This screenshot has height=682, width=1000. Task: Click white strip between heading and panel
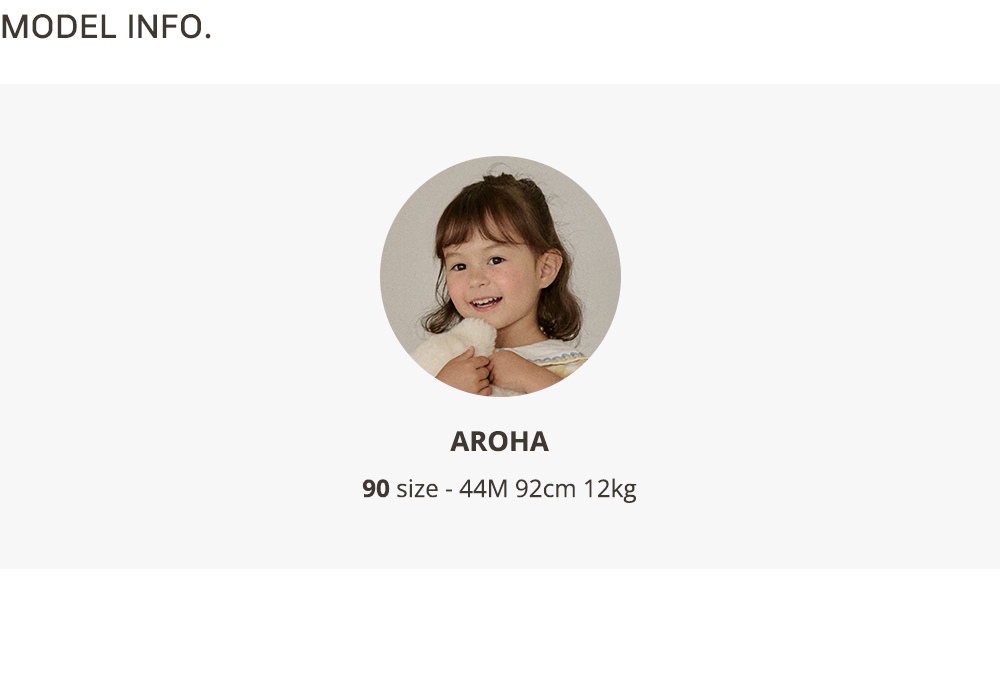pyautogui.click(x=500, y=67)
